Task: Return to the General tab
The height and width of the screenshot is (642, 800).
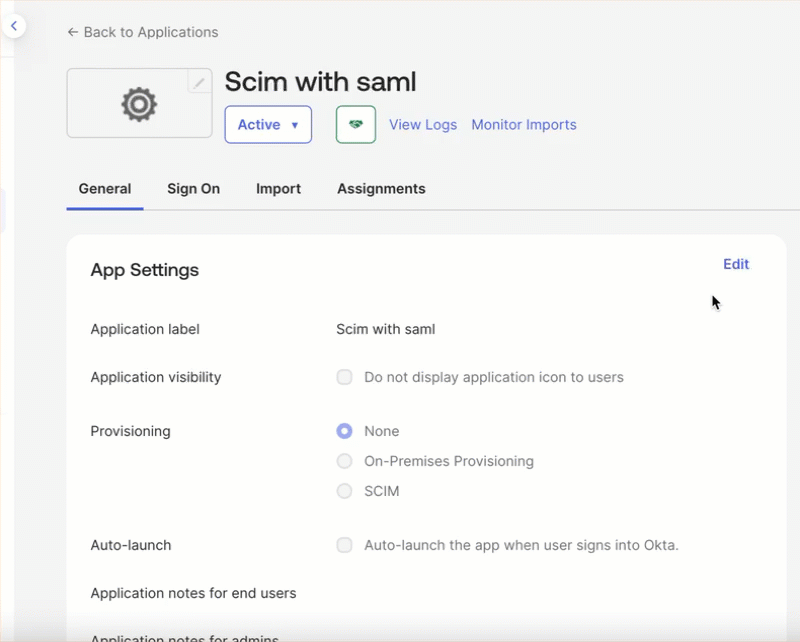Action: point(104,188)
